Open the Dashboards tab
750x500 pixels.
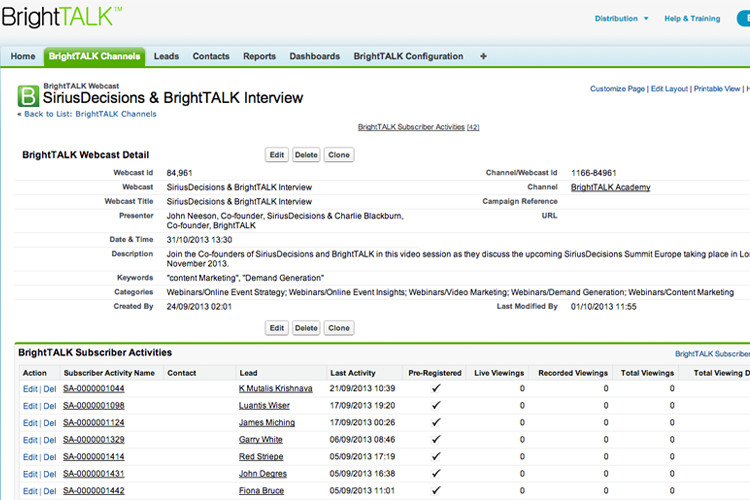(x=314, y=57)
